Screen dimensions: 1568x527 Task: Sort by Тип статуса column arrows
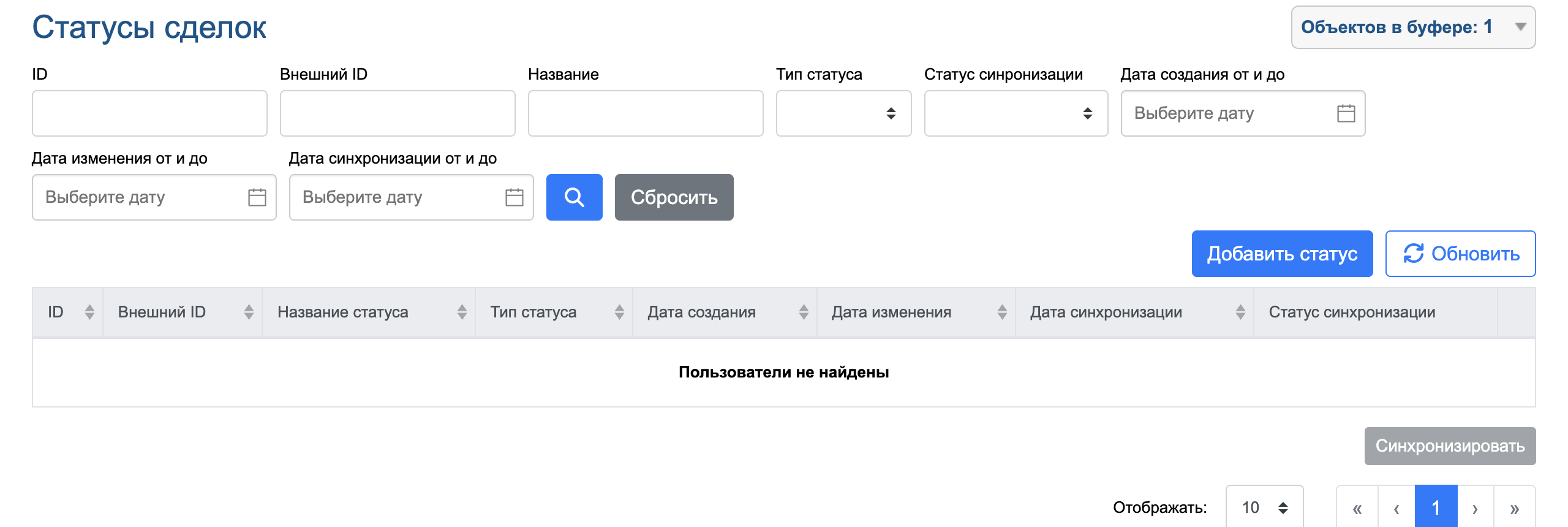[x=619, y=312]
